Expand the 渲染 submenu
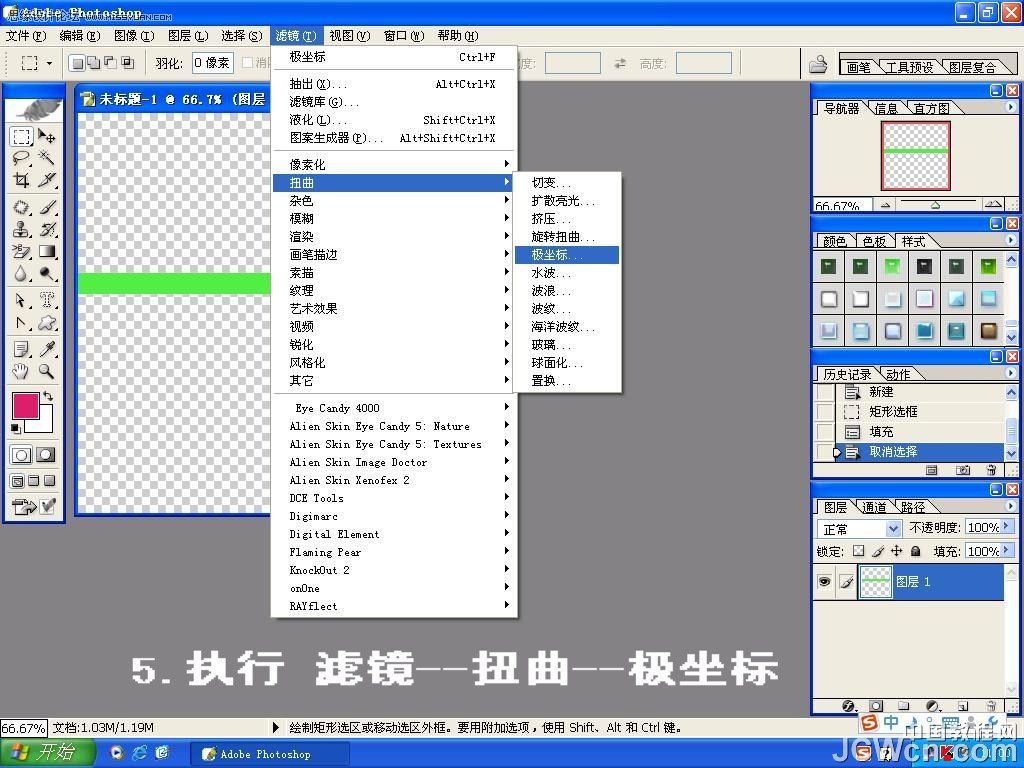Image resolution: width=1024 pixels, height=768 pixels. pos(394,236)
